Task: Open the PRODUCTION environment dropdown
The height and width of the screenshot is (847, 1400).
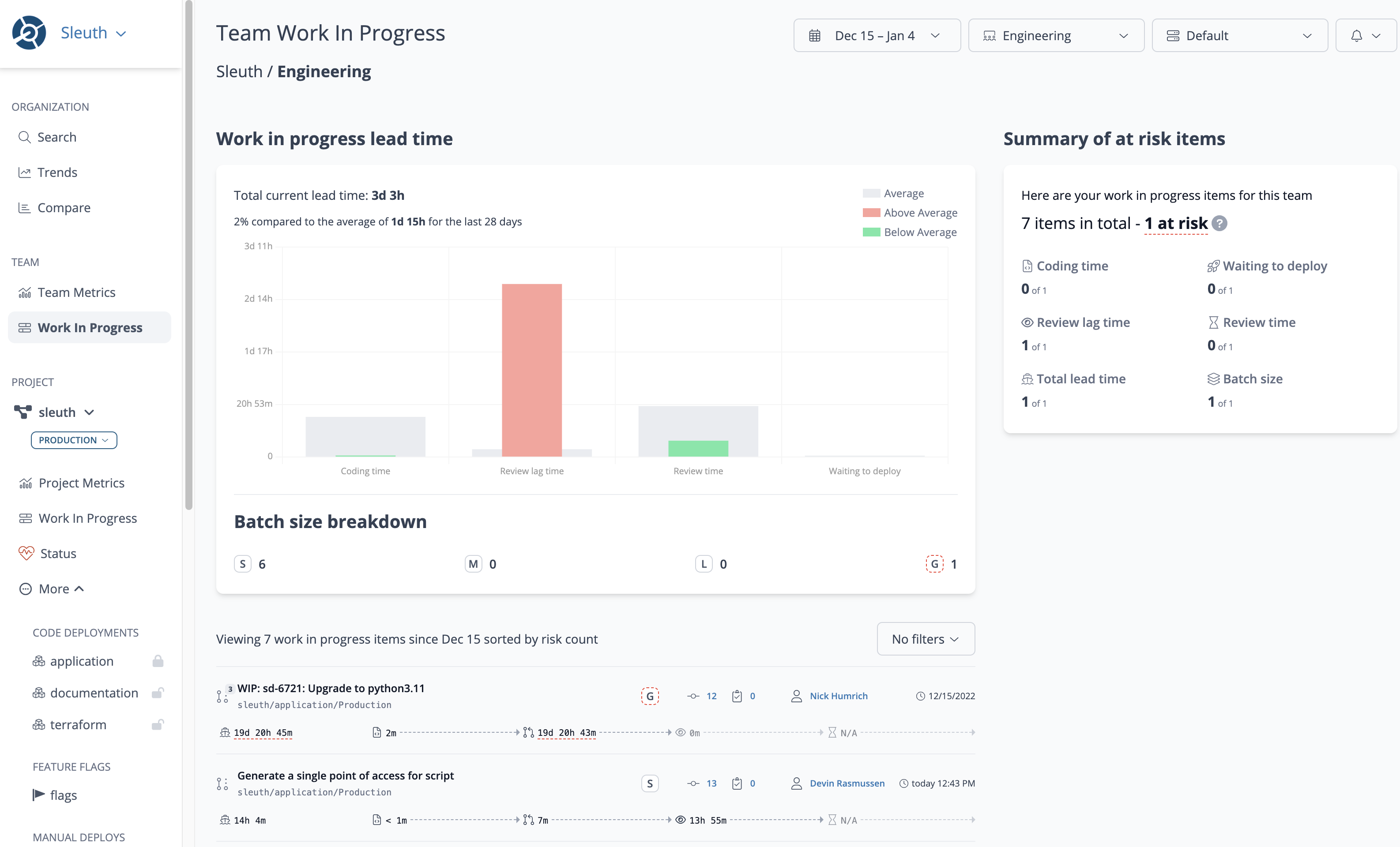Action: (x=74, y=440)
